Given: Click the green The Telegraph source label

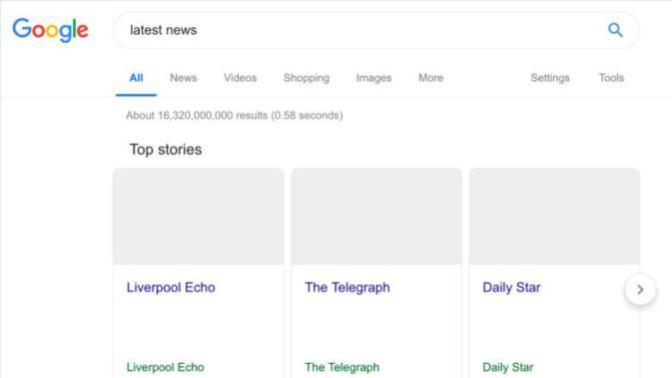Looking at the screenshot, I should [x=342, y=367].
